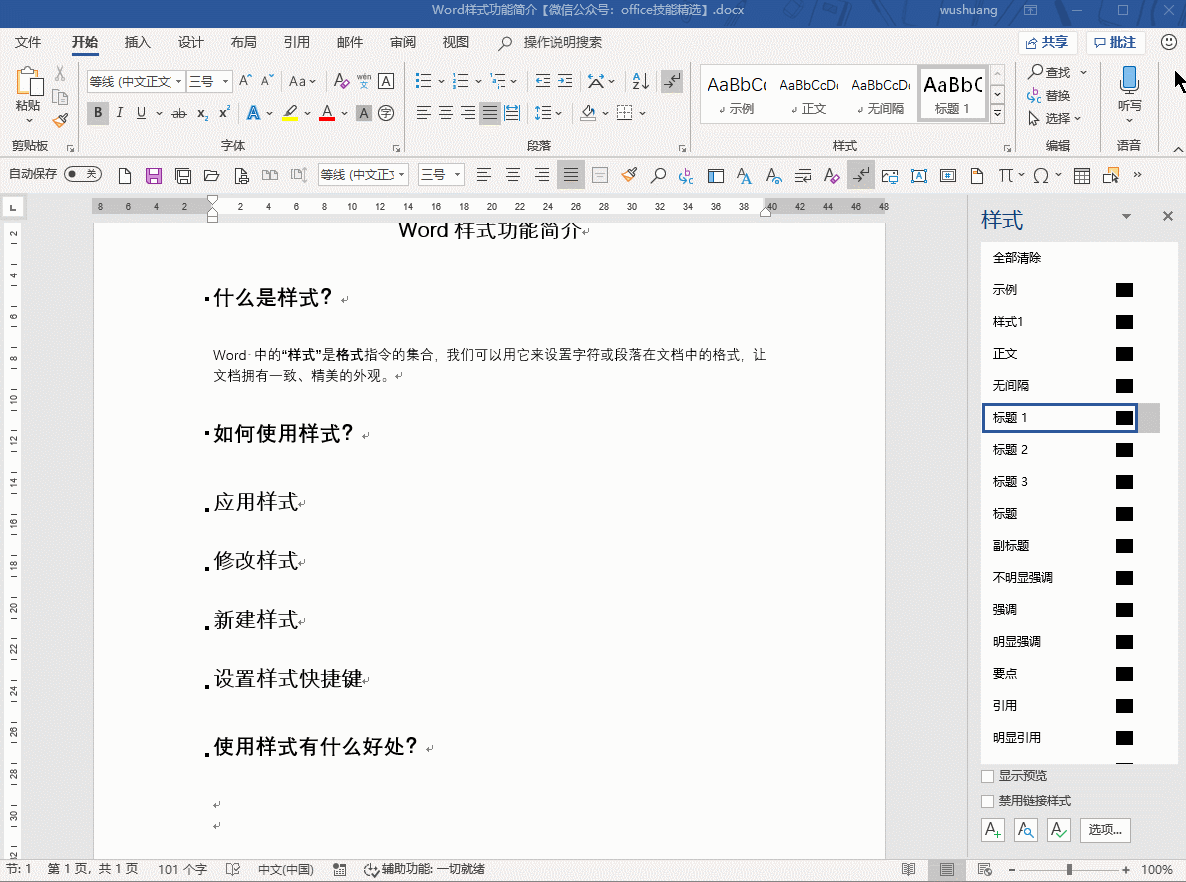Click the decrease indent icon

[x=542, y=81]
